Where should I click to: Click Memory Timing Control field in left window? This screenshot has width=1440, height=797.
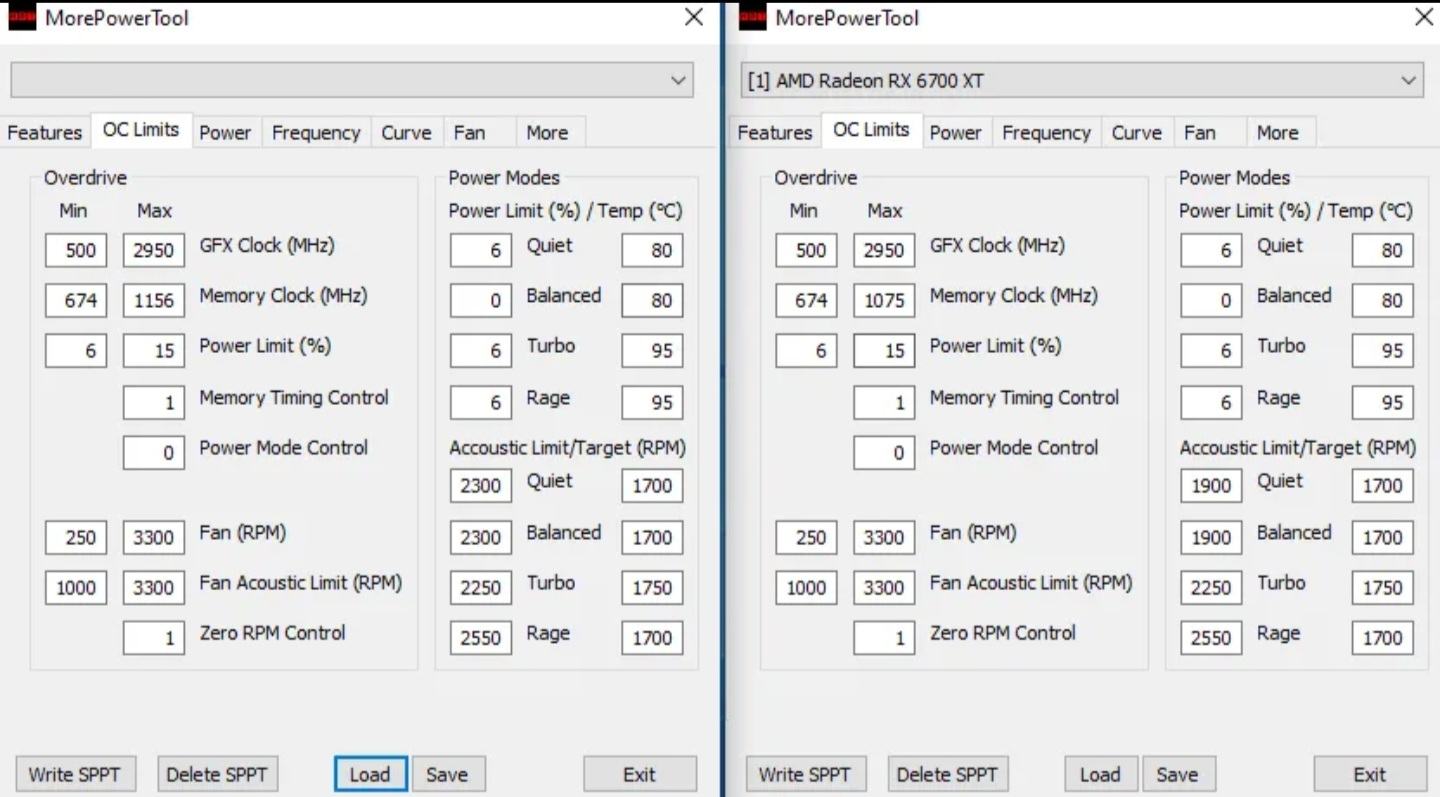[154, 402]
